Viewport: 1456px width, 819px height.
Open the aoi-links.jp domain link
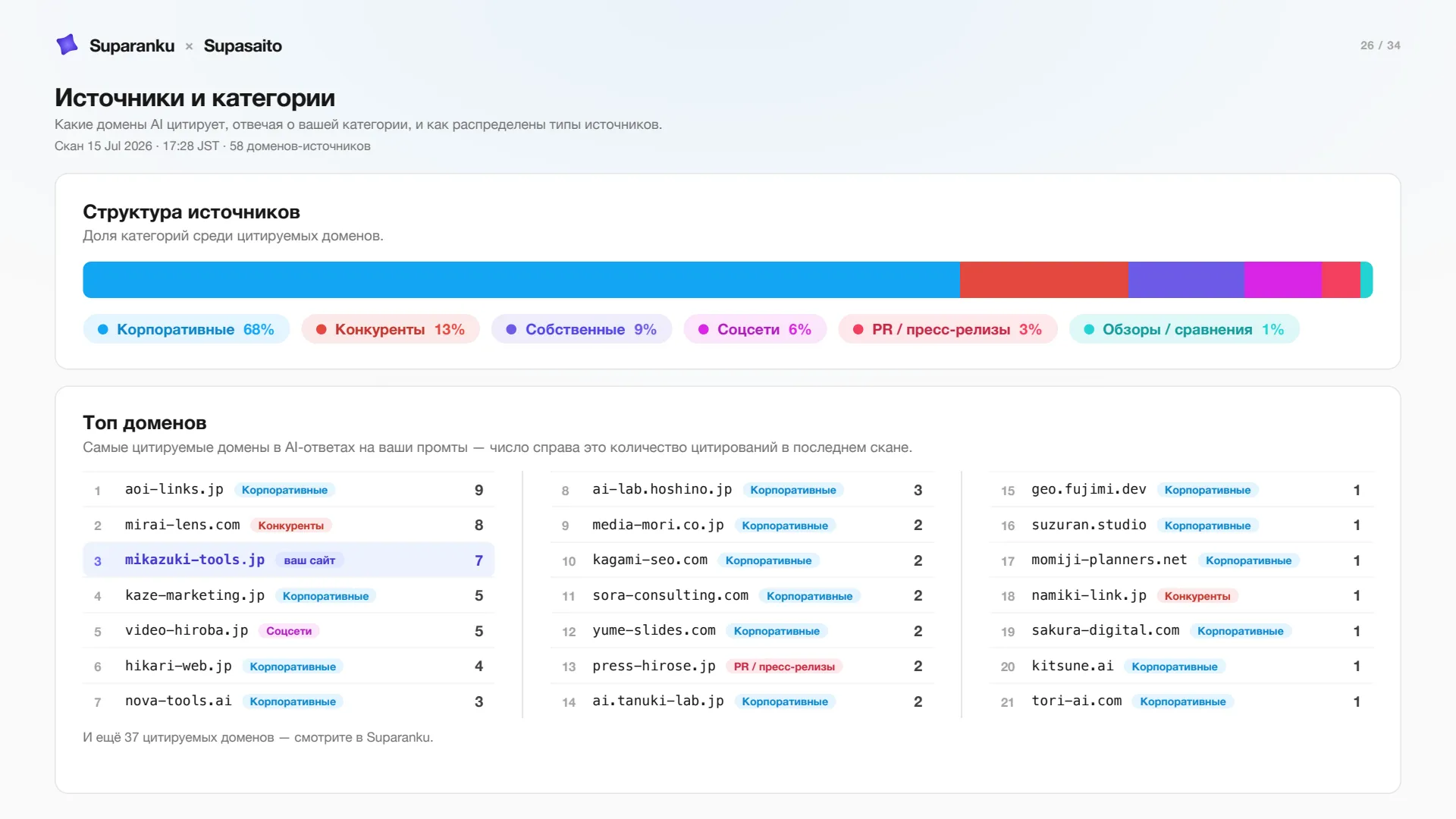tap(174, 490)
